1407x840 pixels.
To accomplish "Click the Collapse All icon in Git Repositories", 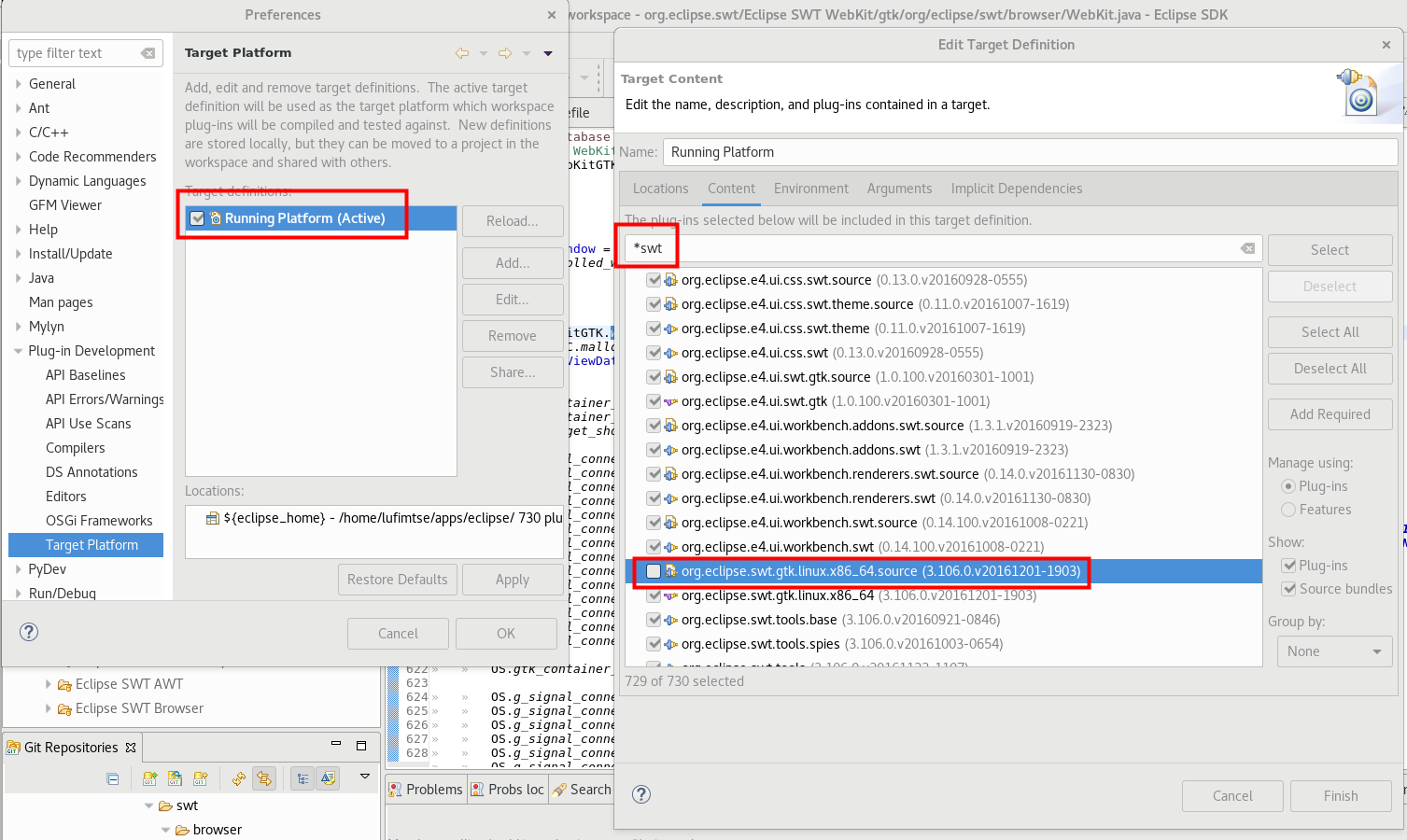I will [x=113, y=778].
